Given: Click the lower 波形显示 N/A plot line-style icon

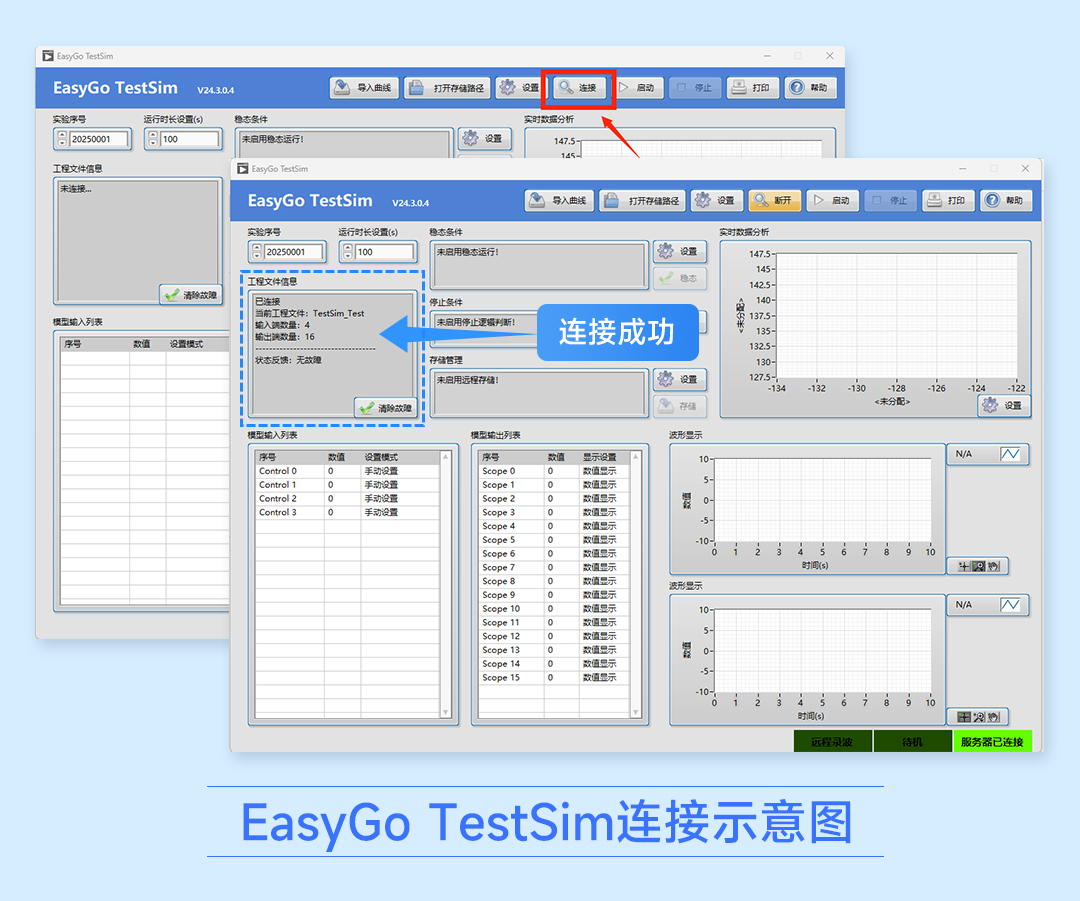Looking at the screenshot, I should (x=1010, y=605).
